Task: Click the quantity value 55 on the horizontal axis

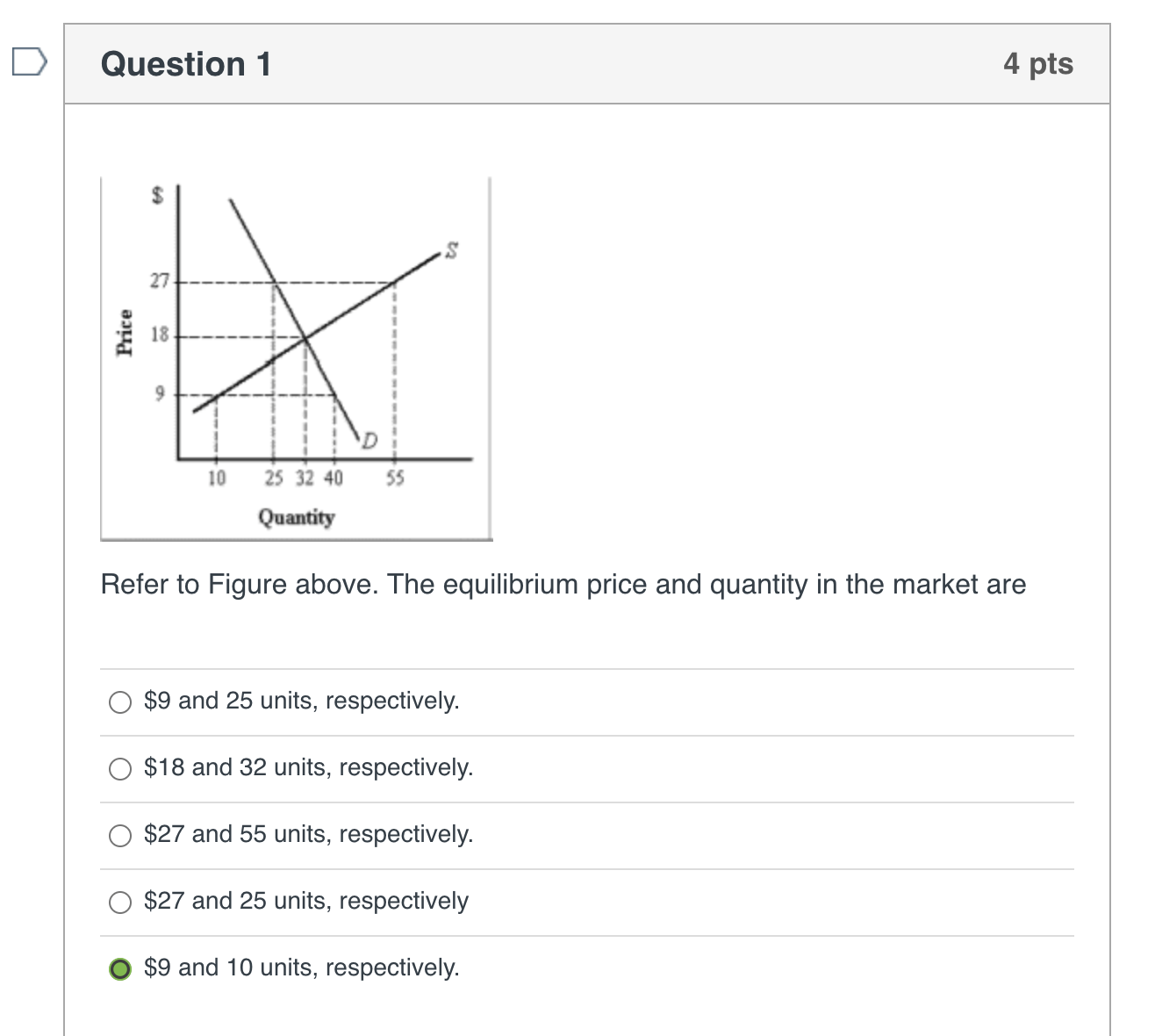Action: click(x=394, y=478)
